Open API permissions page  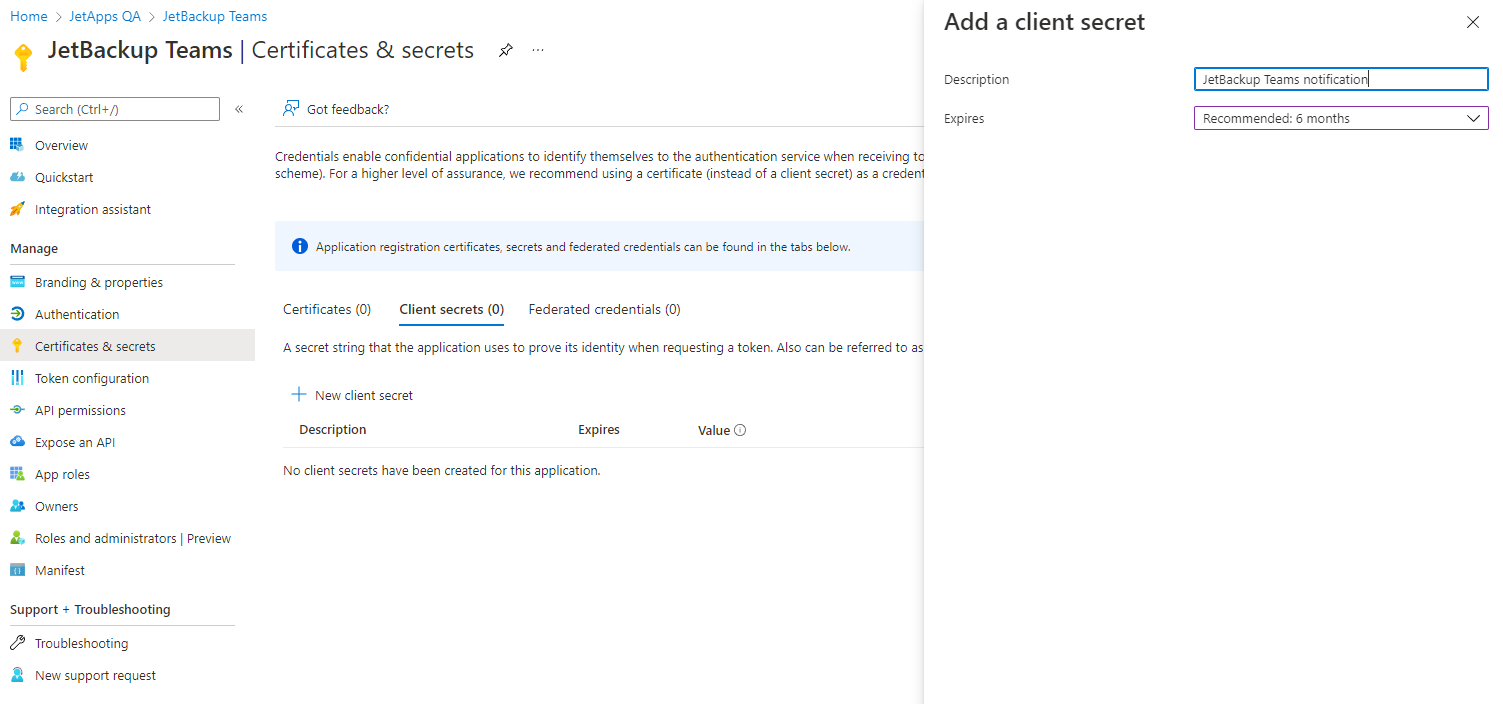tap(80, 410)
